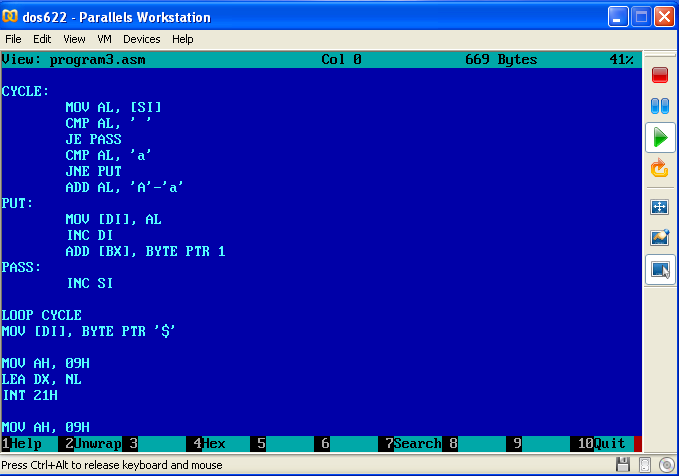
Task: Click the 'Press Ctrl+Alt to release' status text
Action: tap(112, 465)
